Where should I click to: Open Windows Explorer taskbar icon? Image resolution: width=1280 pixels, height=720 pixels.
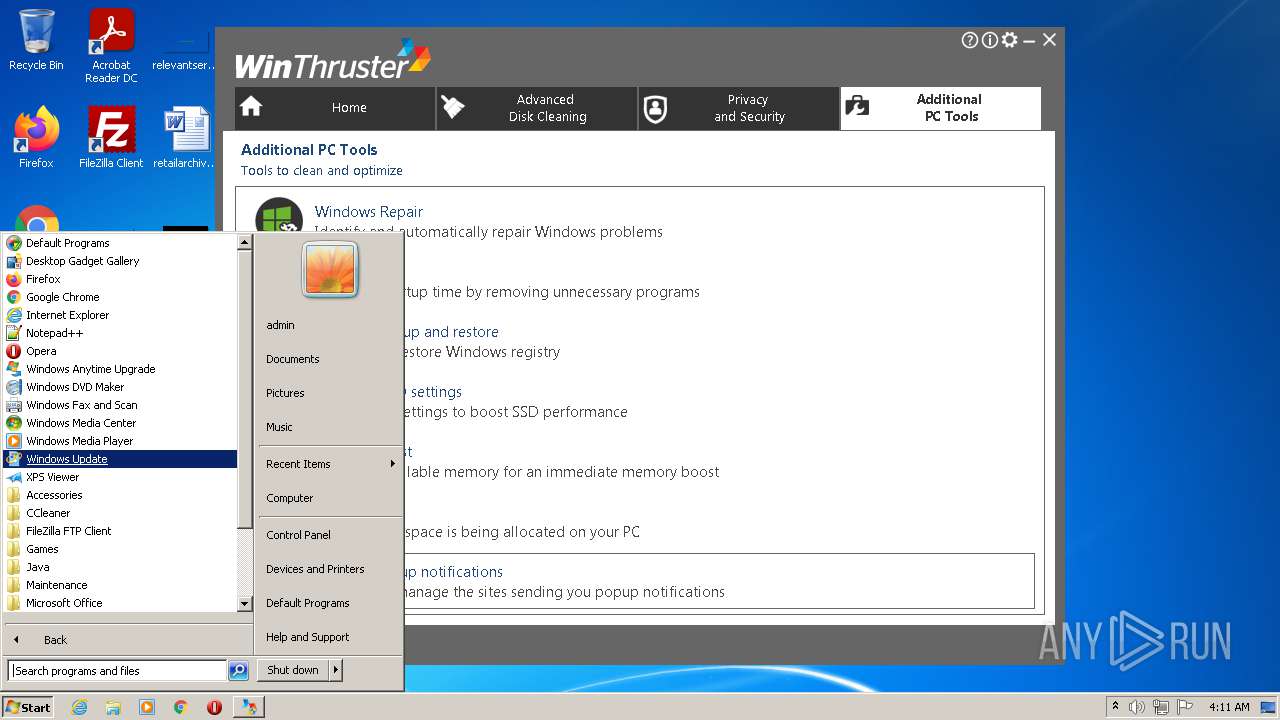[113, 707]
